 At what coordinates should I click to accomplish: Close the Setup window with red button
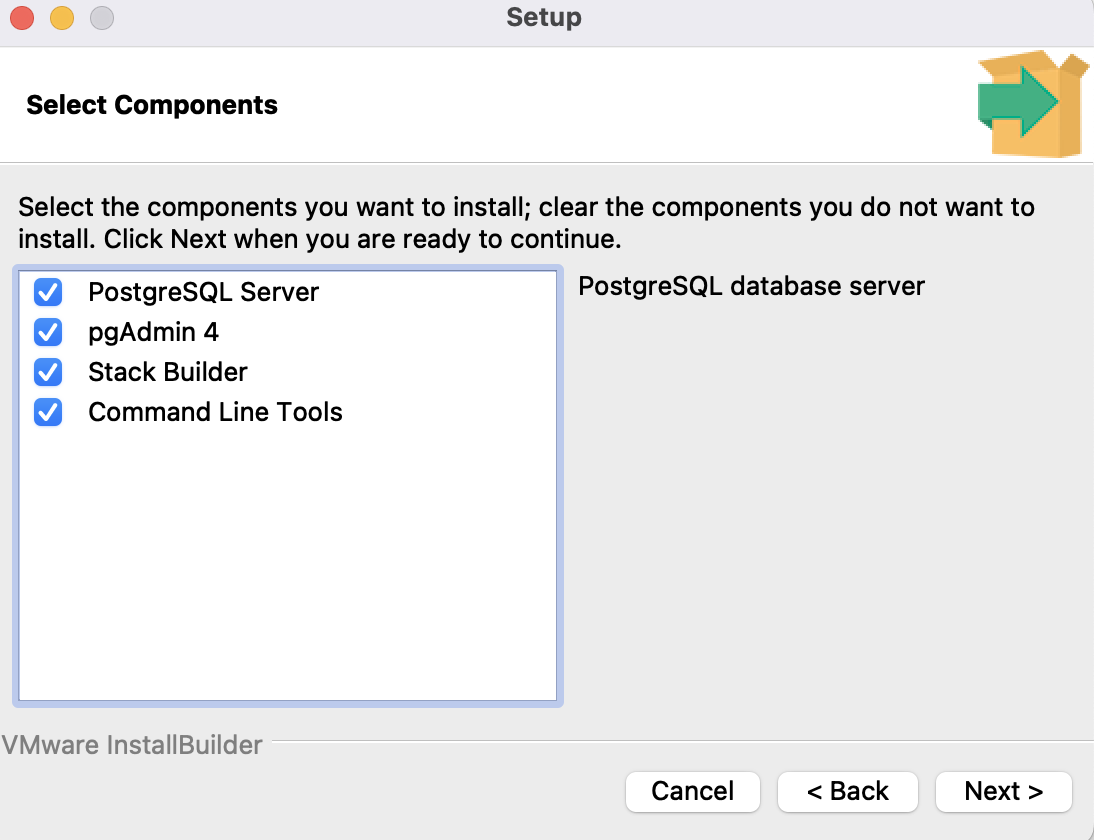pos(22,18)
